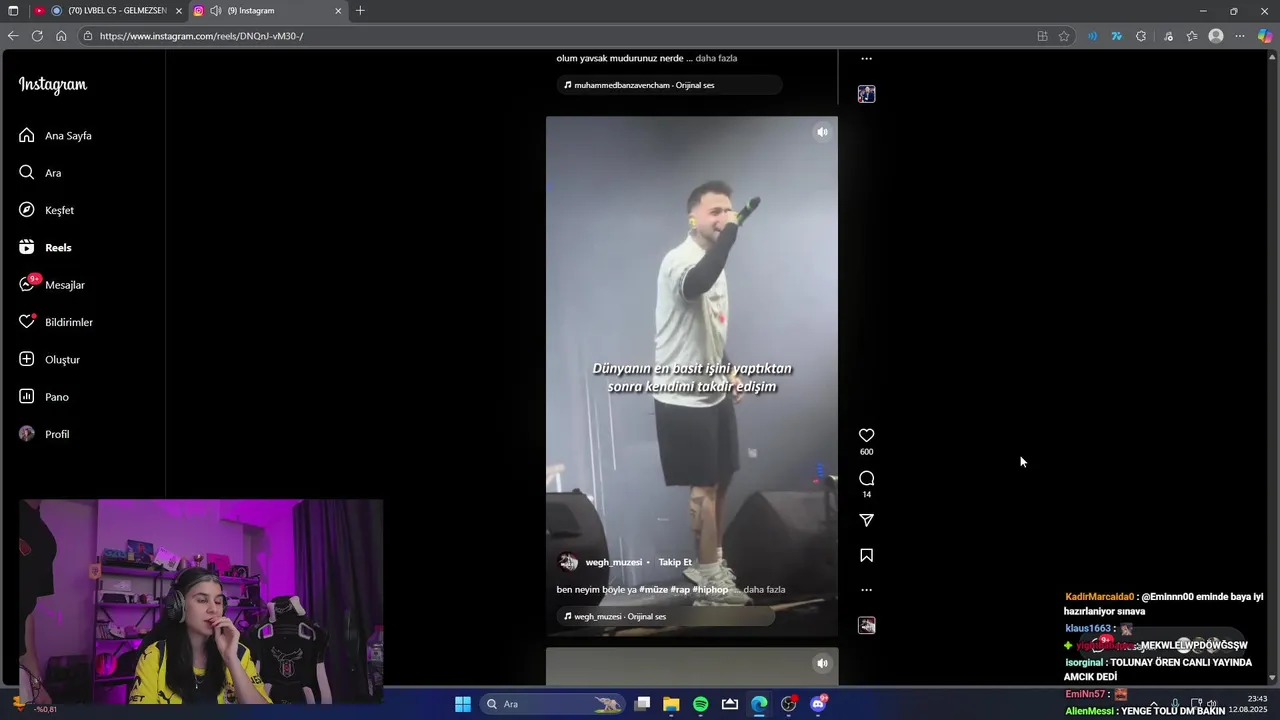The image size is (1280, 720).
Task: Open Mesajlar direct messages
Action: 52,285
